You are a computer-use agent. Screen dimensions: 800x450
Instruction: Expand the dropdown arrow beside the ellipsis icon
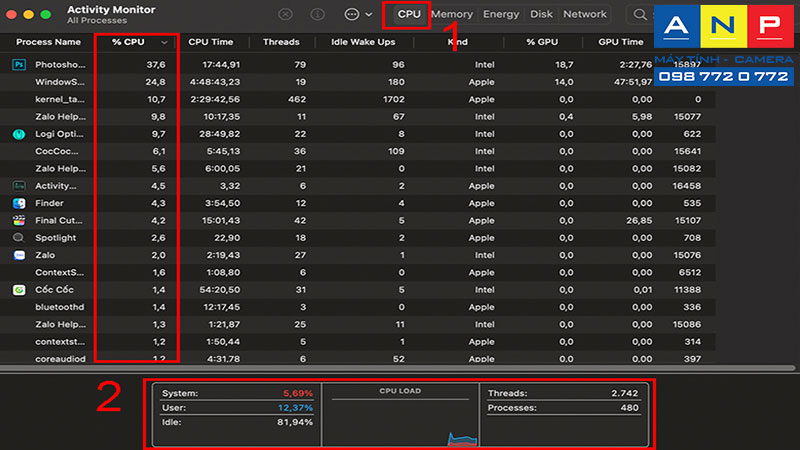click(x=368, y=15)
